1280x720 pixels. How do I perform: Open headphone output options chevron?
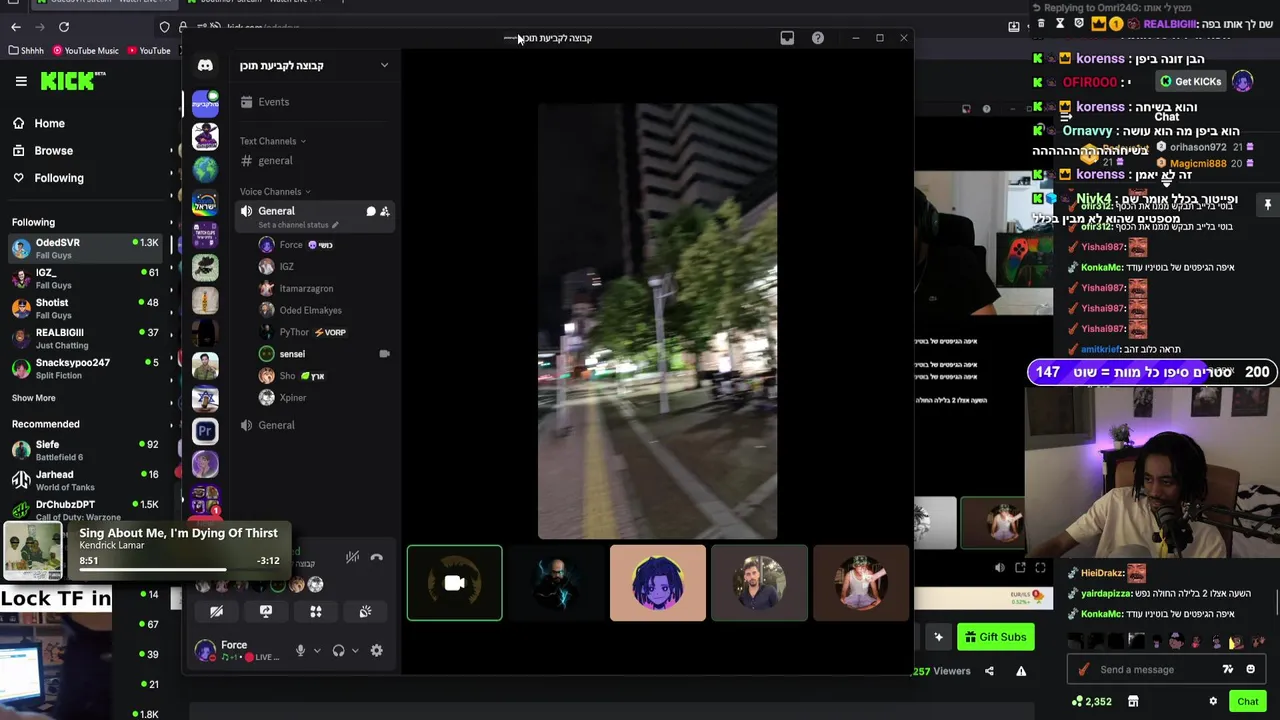click(x=355, y=651)
